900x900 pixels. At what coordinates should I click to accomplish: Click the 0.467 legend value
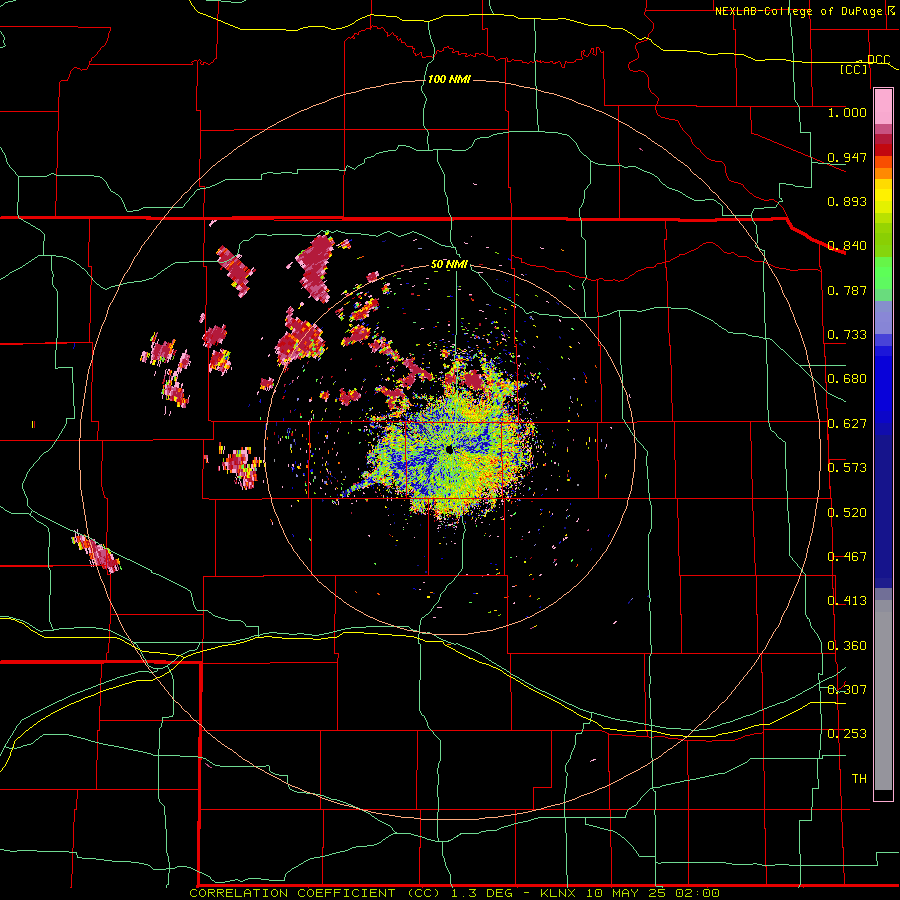click(847, 557)
